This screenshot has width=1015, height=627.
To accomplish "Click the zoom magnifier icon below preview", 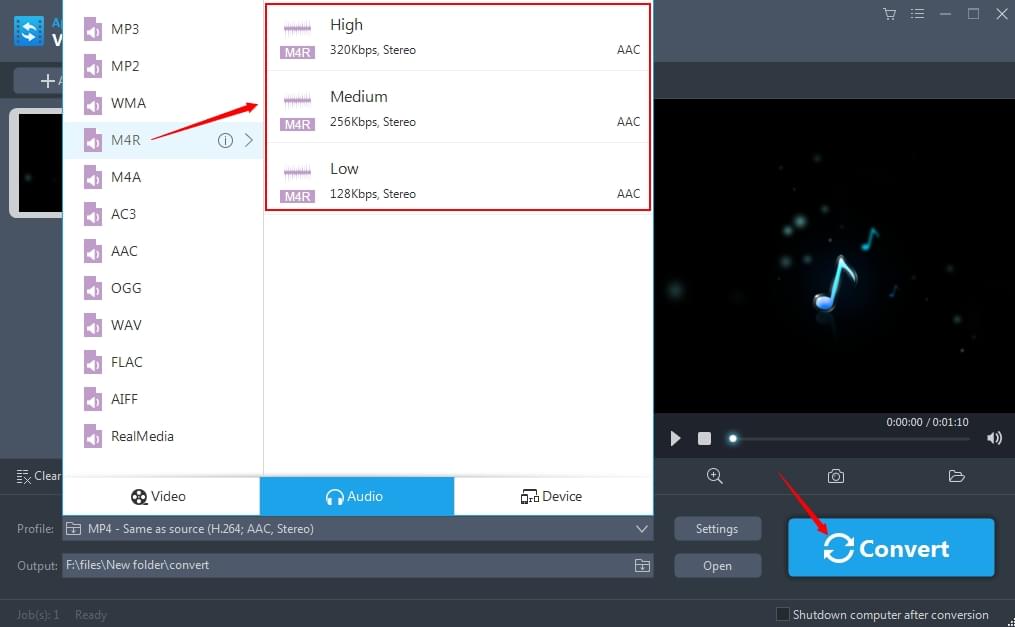I will click(x=714, y=476).
